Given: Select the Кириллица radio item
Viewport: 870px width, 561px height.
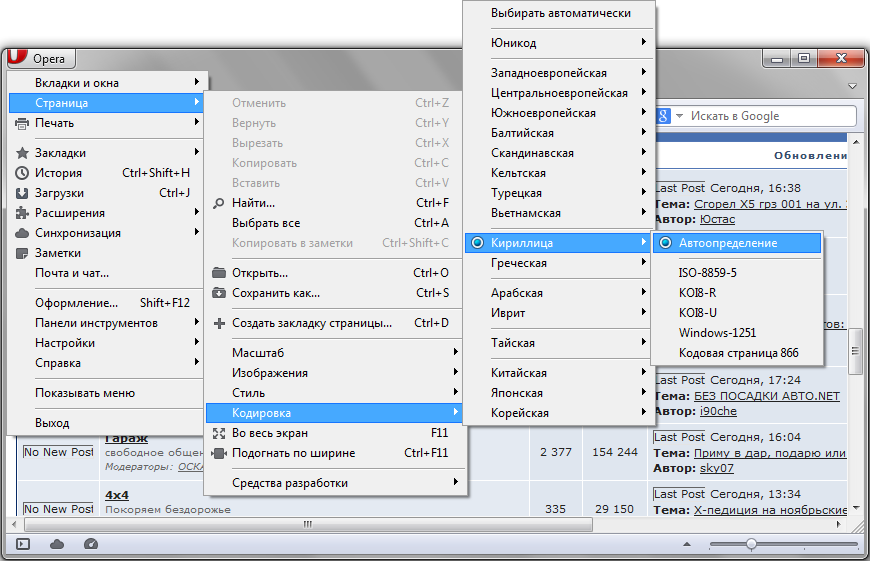Looking at the screenshot, I should [x=558, y=243].
